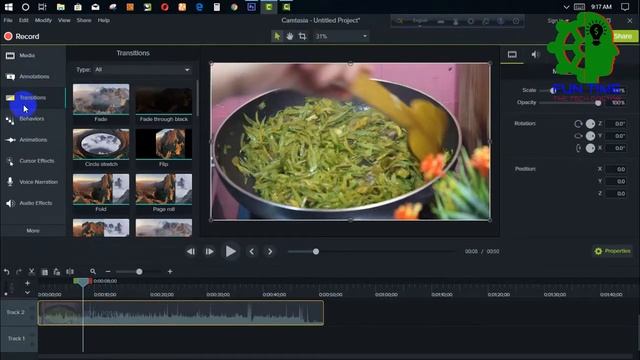
Task: Step to next frame
Action: 209,251
